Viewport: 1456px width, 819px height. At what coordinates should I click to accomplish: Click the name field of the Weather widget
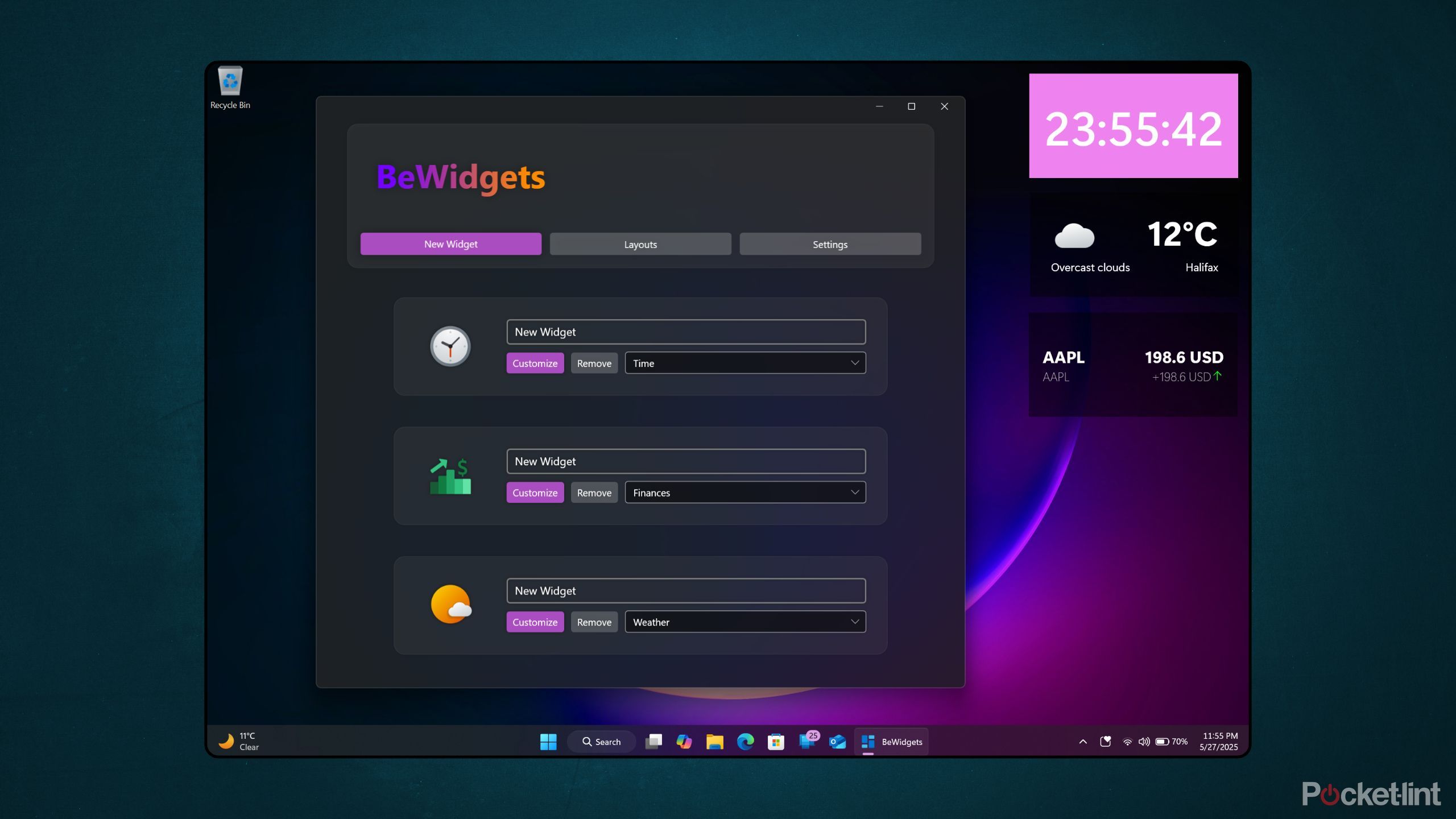click(686, 590)
